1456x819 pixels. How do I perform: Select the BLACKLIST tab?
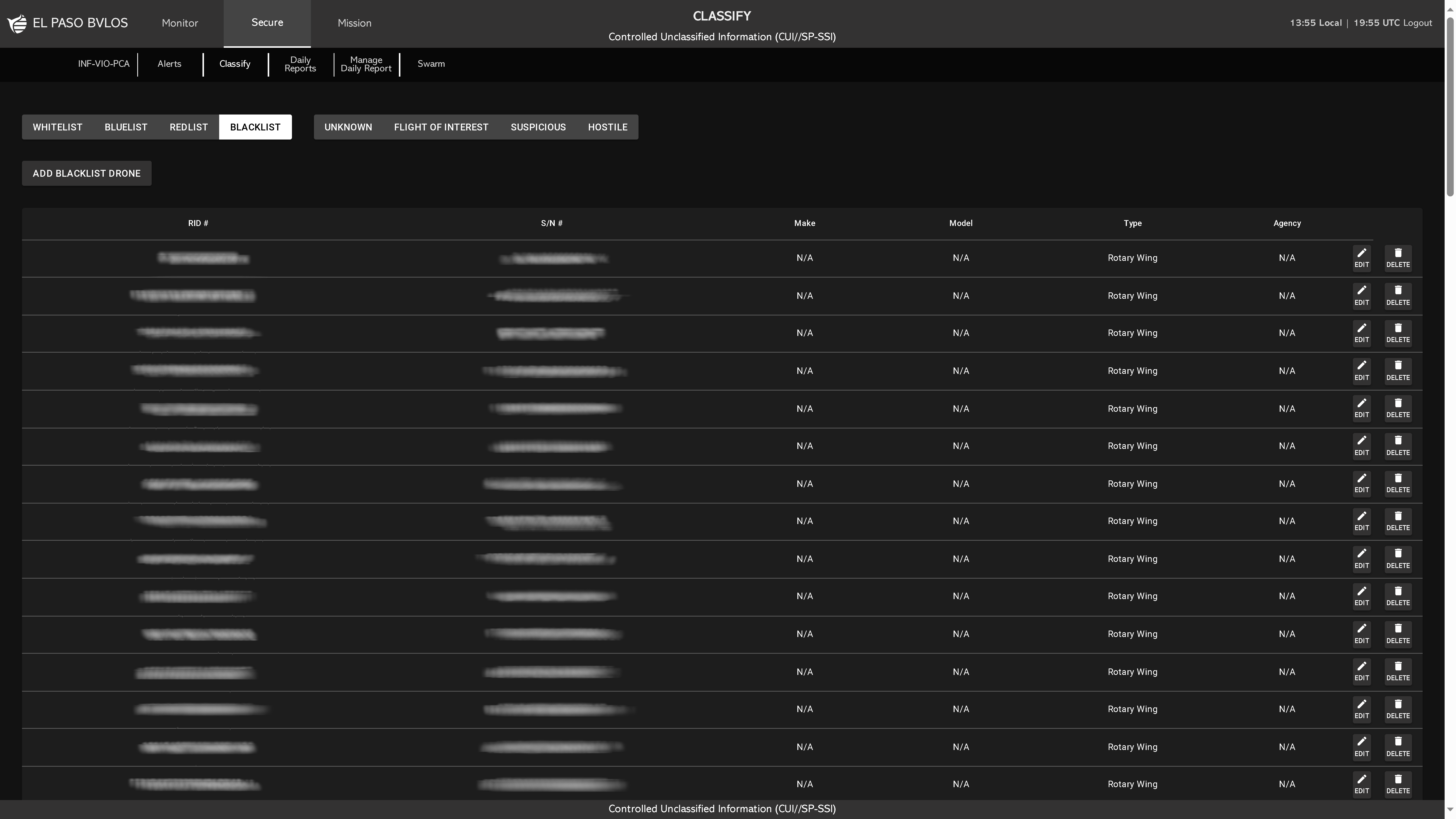point(256,127)
